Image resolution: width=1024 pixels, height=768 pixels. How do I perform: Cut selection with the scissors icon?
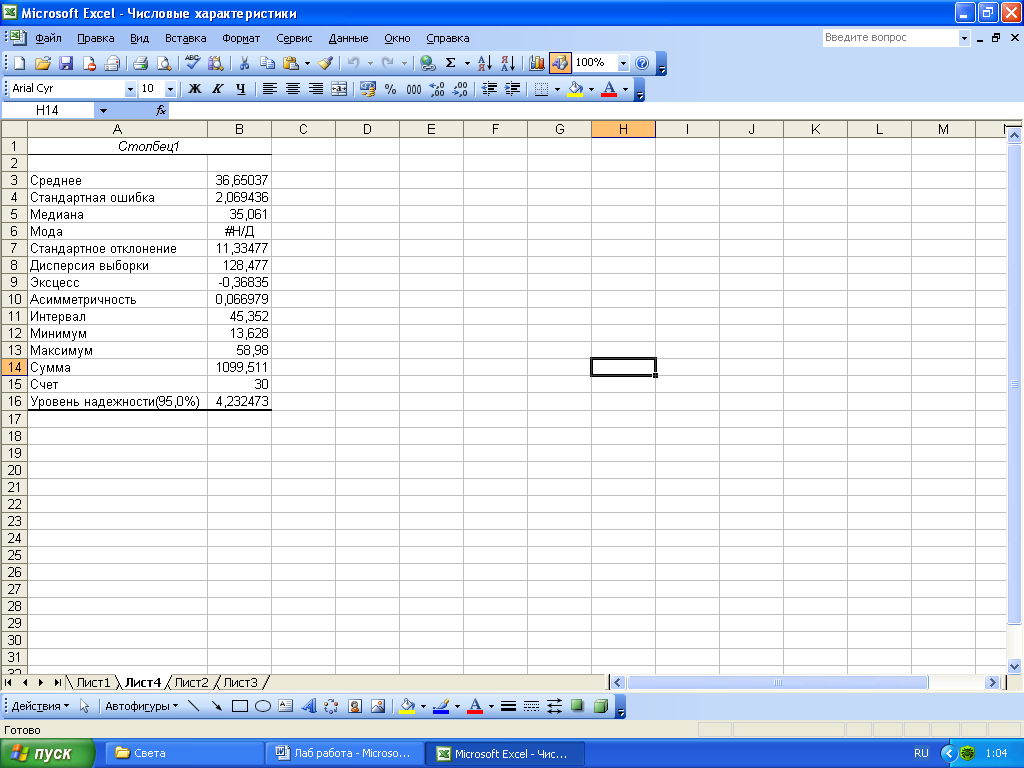click(244, 63)
